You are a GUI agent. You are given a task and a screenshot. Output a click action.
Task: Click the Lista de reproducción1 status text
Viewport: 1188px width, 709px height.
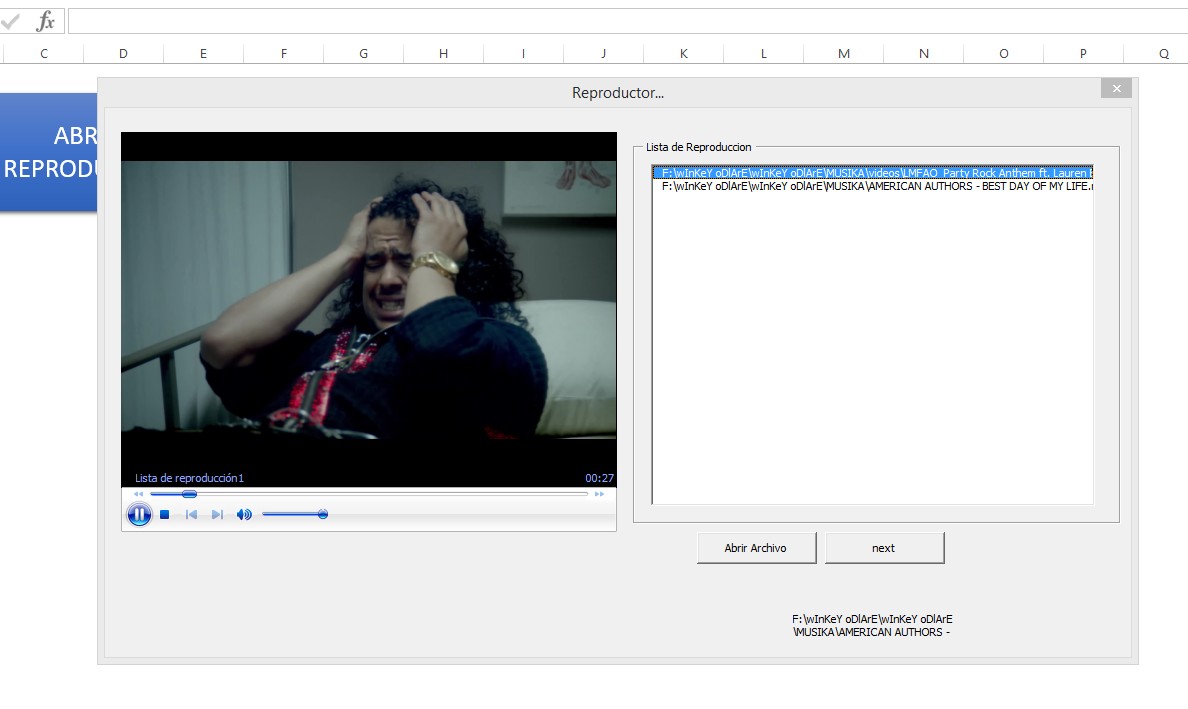click(189, 478)
